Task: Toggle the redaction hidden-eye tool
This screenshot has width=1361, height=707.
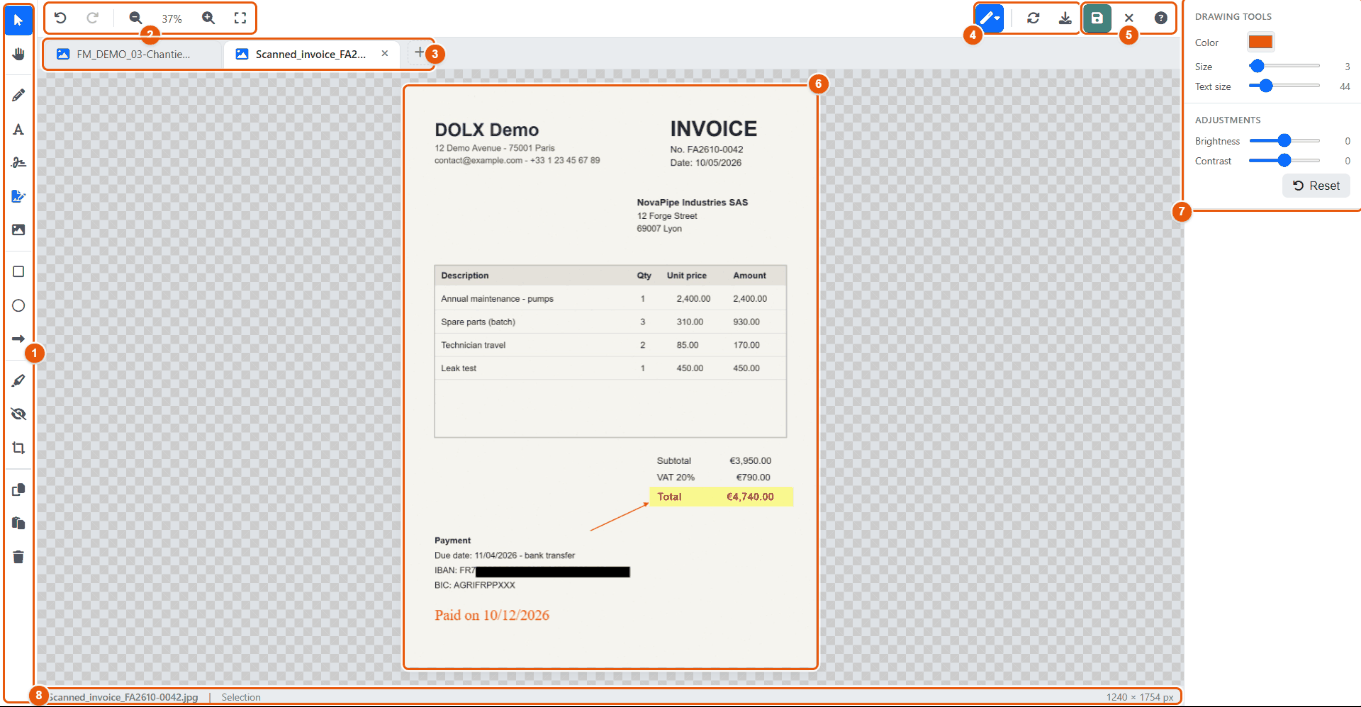Action: (x=18, y=414)
